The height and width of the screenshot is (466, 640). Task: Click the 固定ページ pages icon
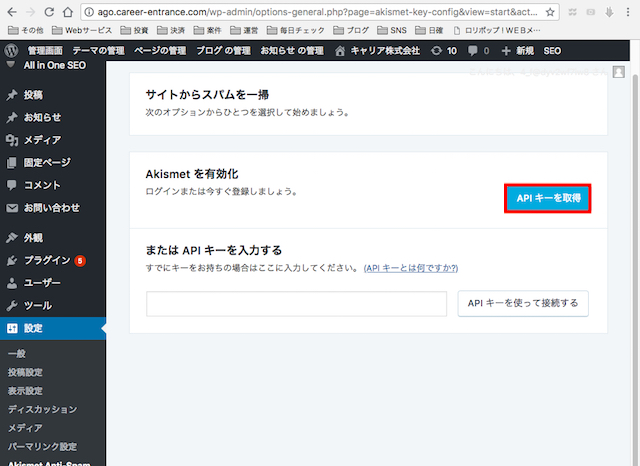click(x=12, y=162)
